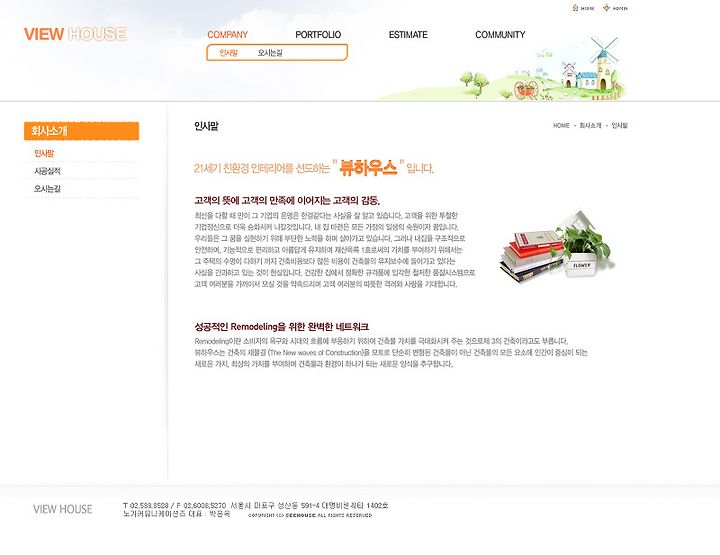Screen dimensions: 720x555
Task: Open the COMMUNITY menu
Action: (x=500, y=34)
